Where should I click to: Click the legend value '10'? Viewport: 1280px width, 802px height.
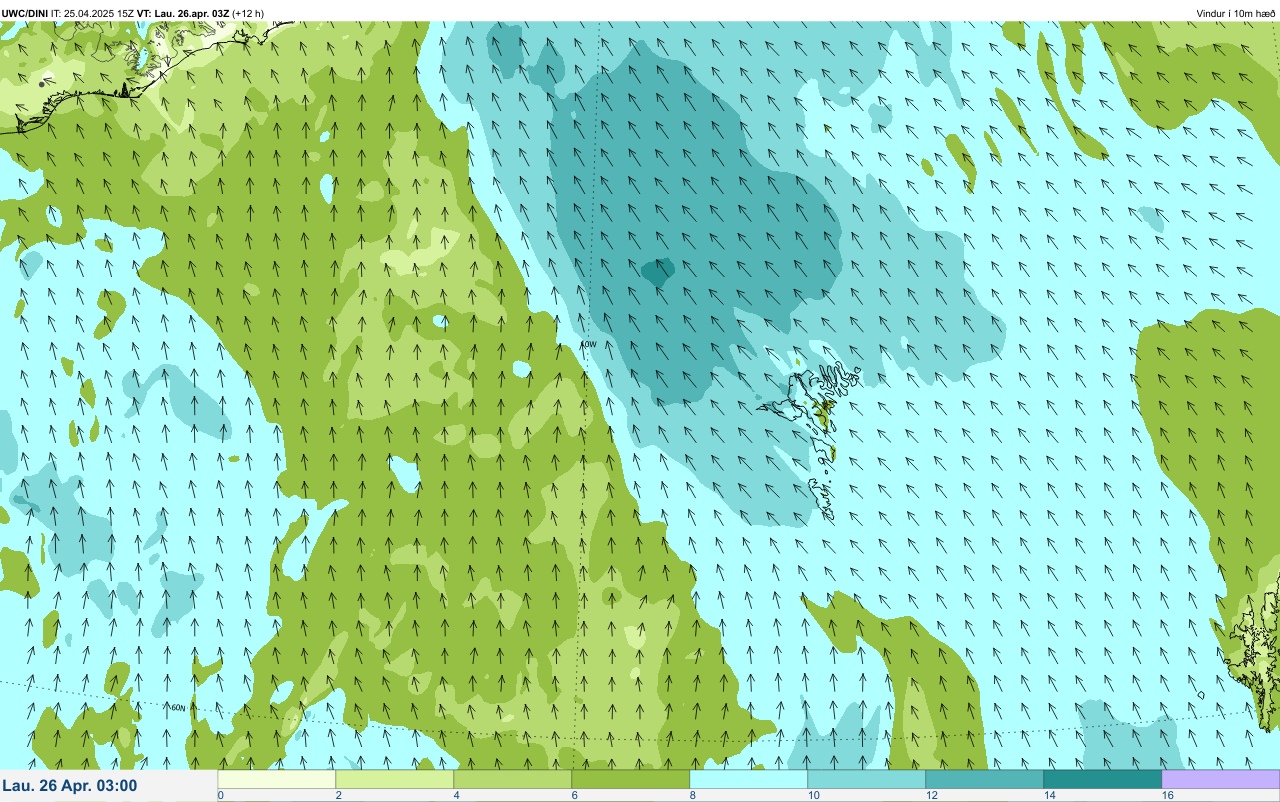815,795
